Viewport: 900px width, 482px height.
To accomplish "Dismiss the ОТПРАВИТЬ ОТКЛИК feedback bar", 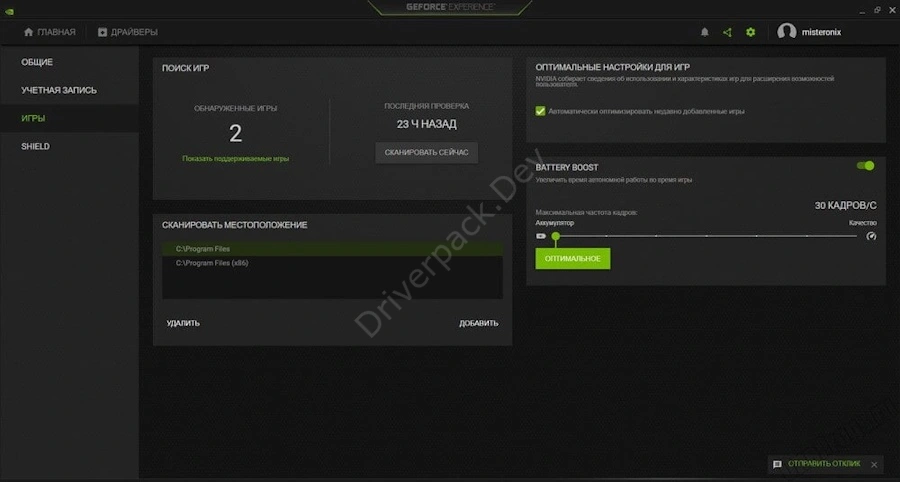I will click(874, 464).
